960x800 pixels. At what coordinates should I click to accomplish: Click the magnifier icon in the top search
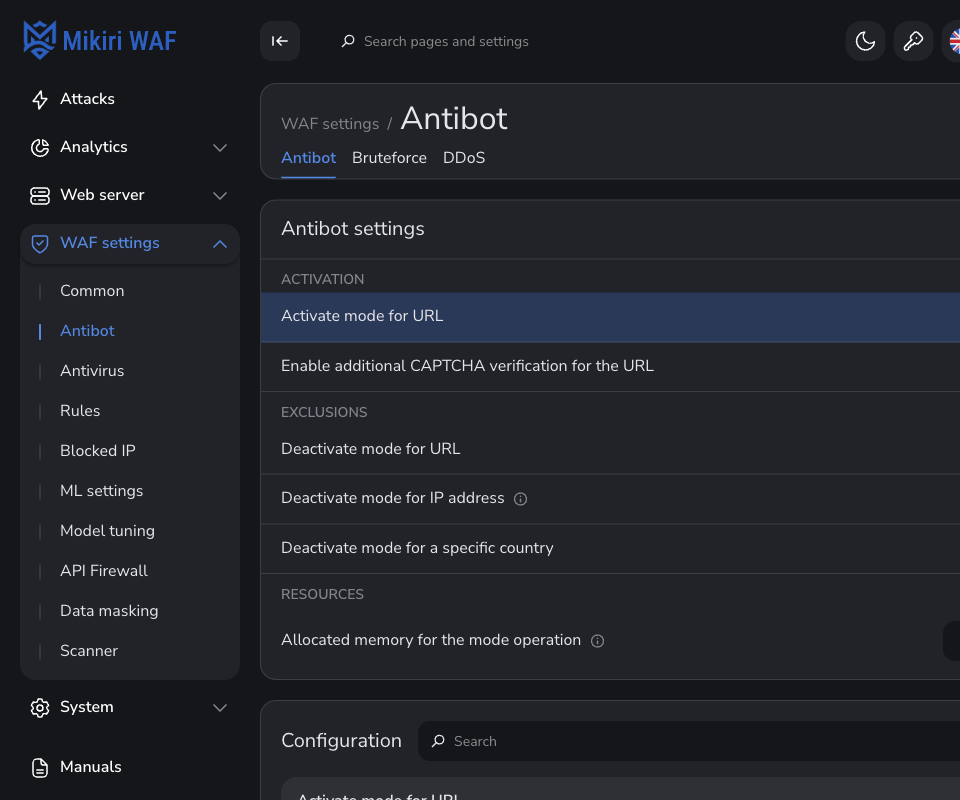(x=348, y=41)
